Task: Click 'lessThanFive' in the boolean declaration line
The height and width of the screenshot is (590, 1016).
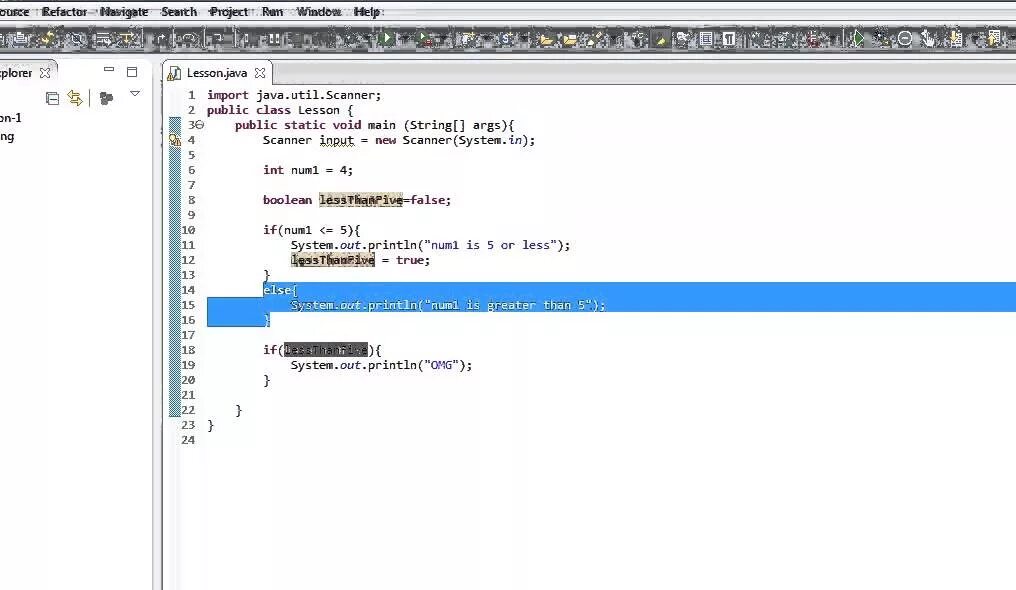Action: point(361,200)
